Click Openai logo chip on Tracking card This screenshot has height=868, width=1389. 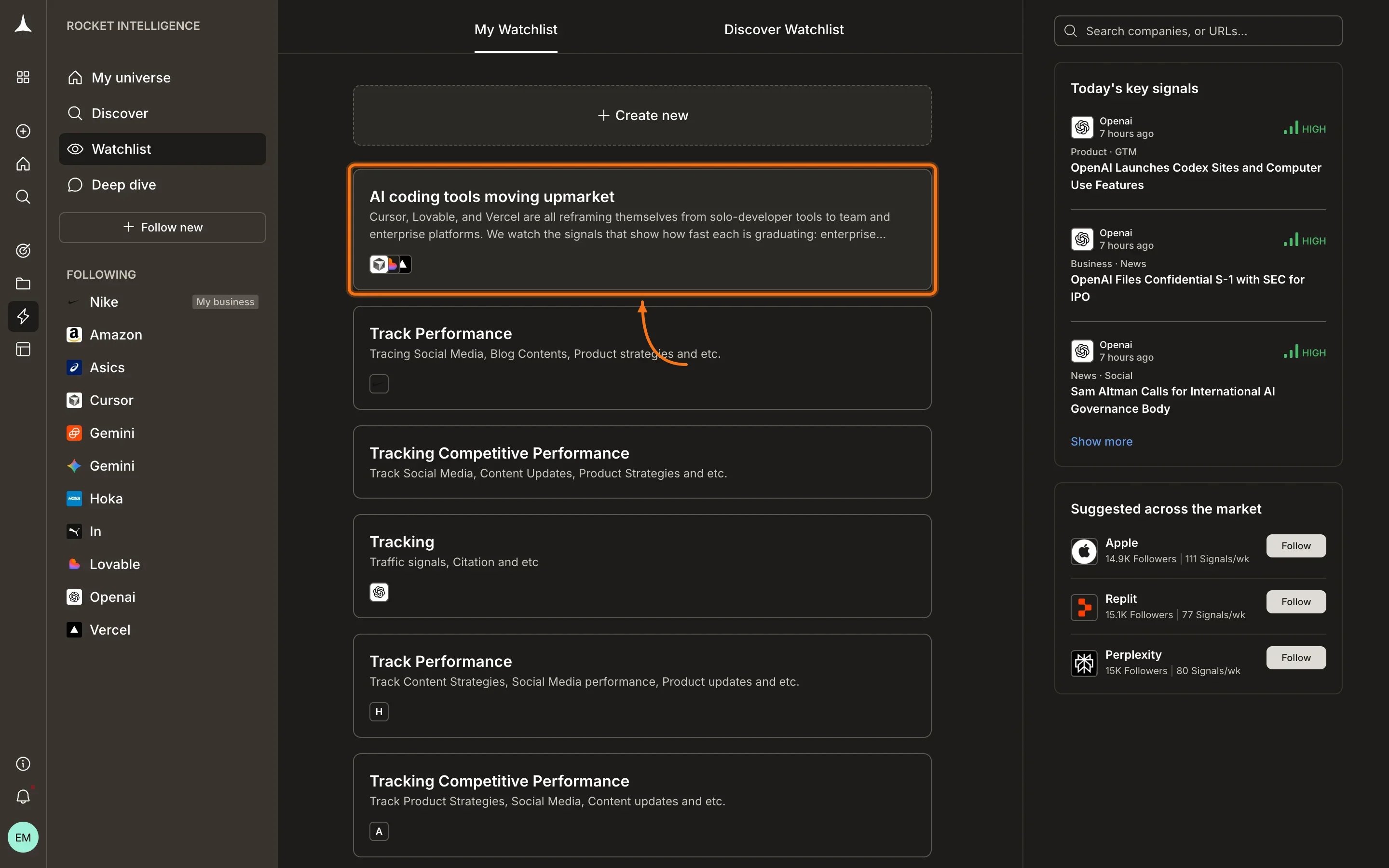tap(379, 592)
